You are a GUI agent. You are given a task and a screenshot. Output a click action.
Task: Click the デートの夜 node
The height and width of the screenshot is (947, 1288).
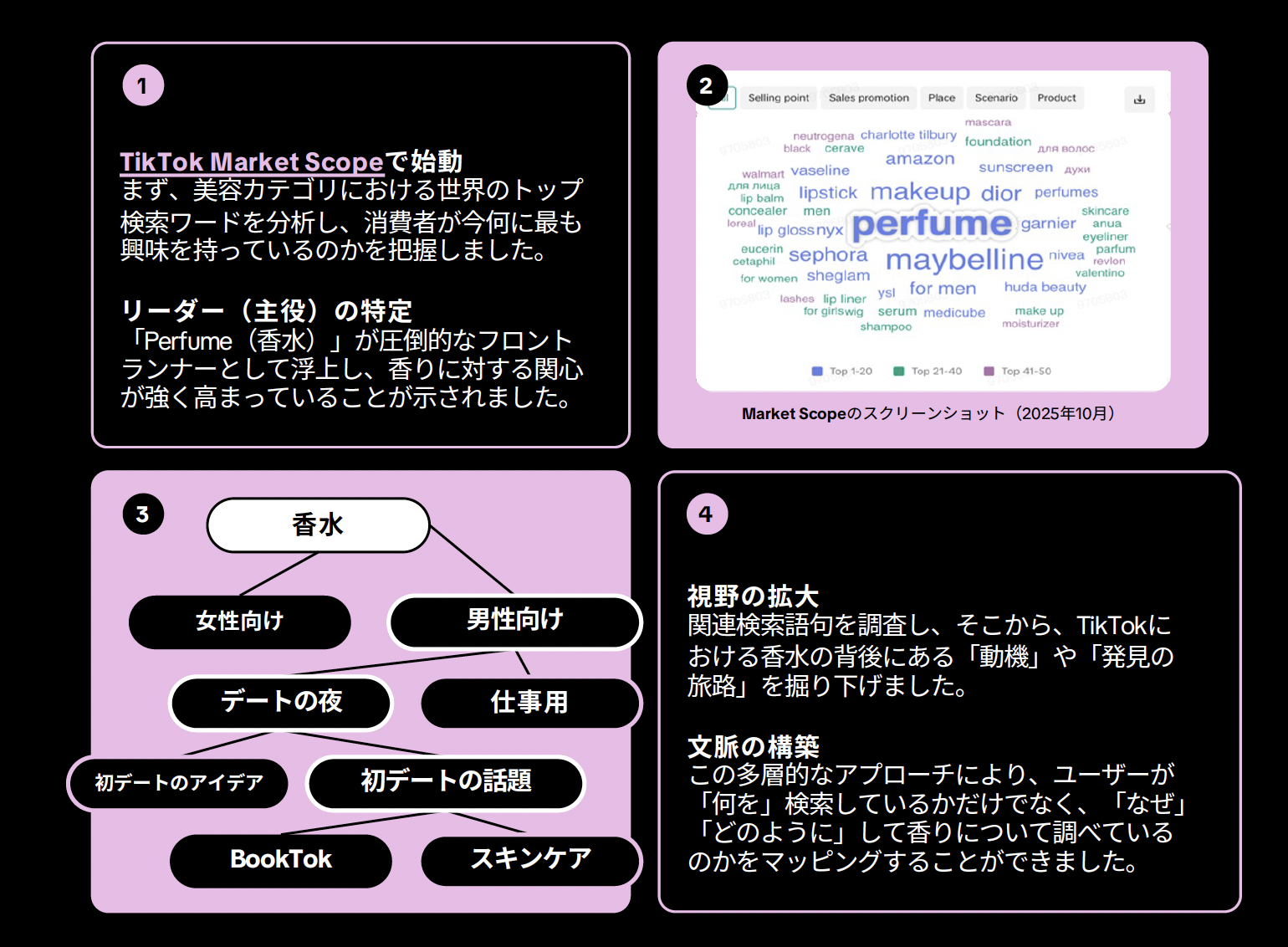tap(281, 702)
